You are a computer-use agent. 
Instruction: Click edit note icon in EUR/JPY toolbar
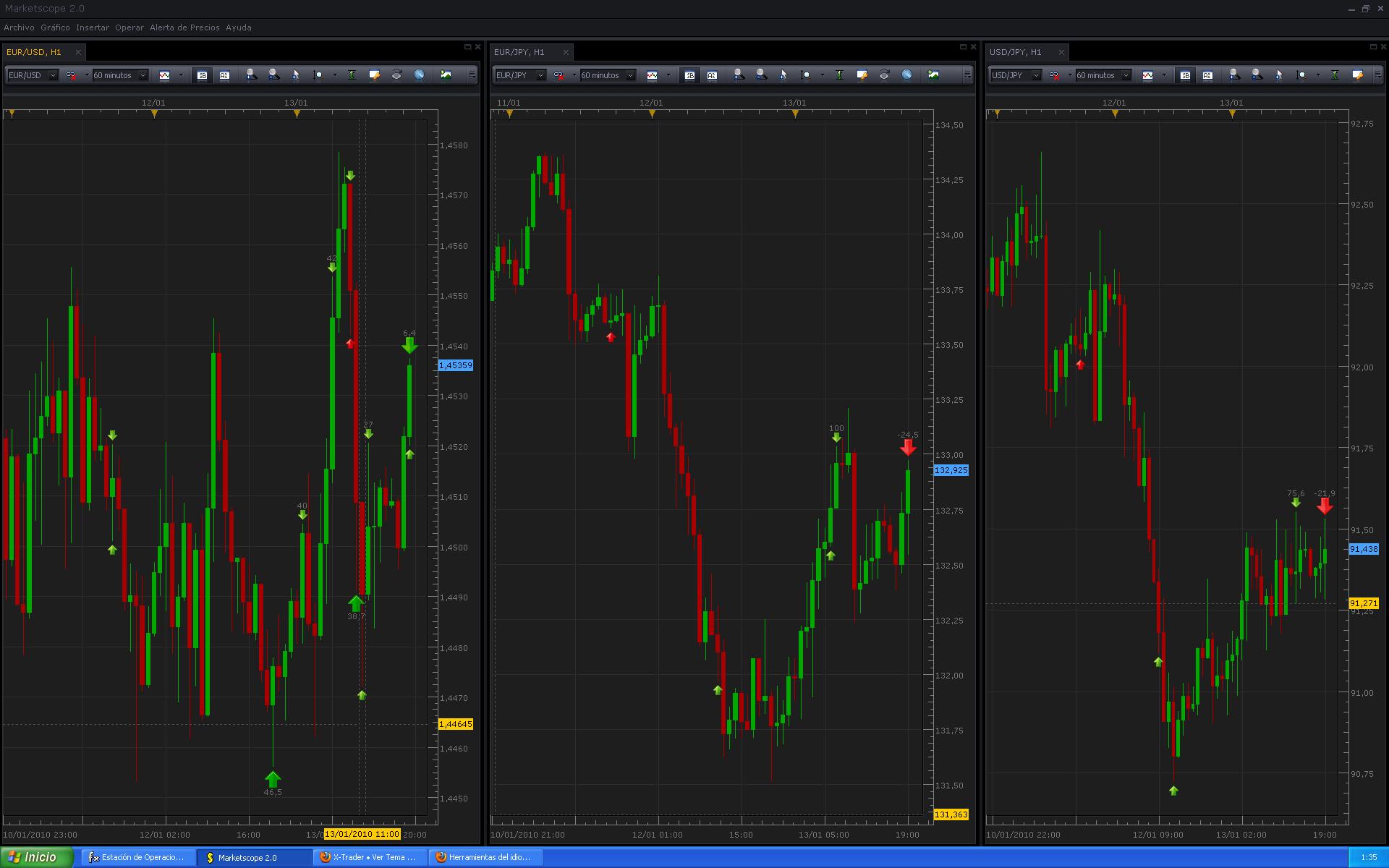(862, 75)
